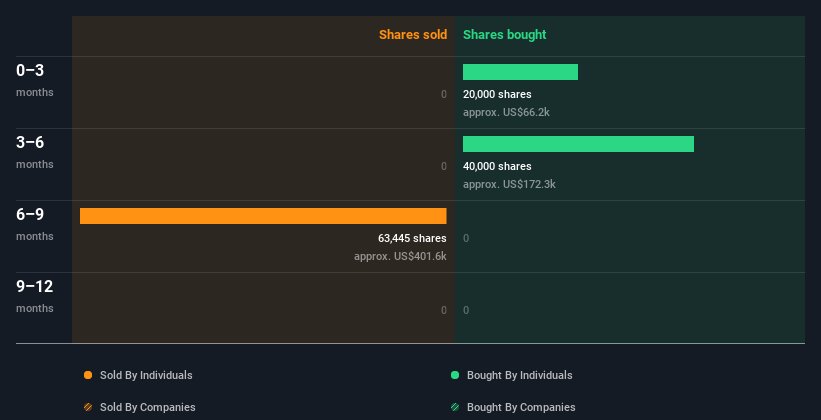The height and width of the screenshot is (420, 821).
Task: Click the hatched green Bought By Companies icon
Action: 455,407
